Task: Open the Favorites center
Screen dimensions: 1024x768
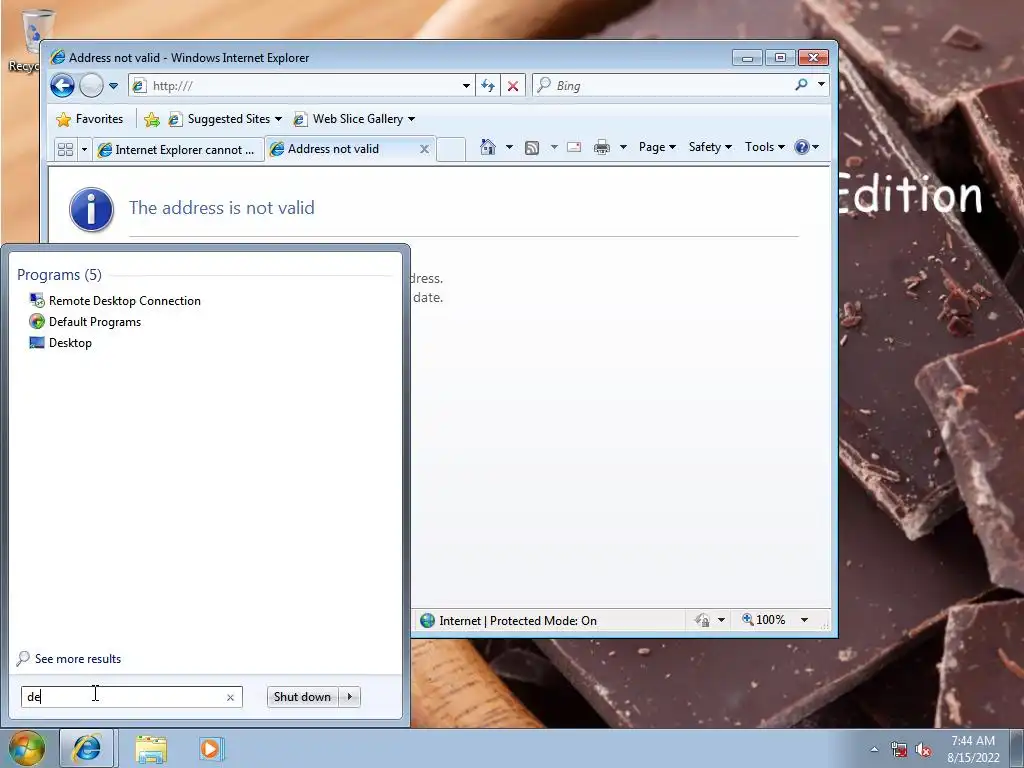Action: pos(90,119)
